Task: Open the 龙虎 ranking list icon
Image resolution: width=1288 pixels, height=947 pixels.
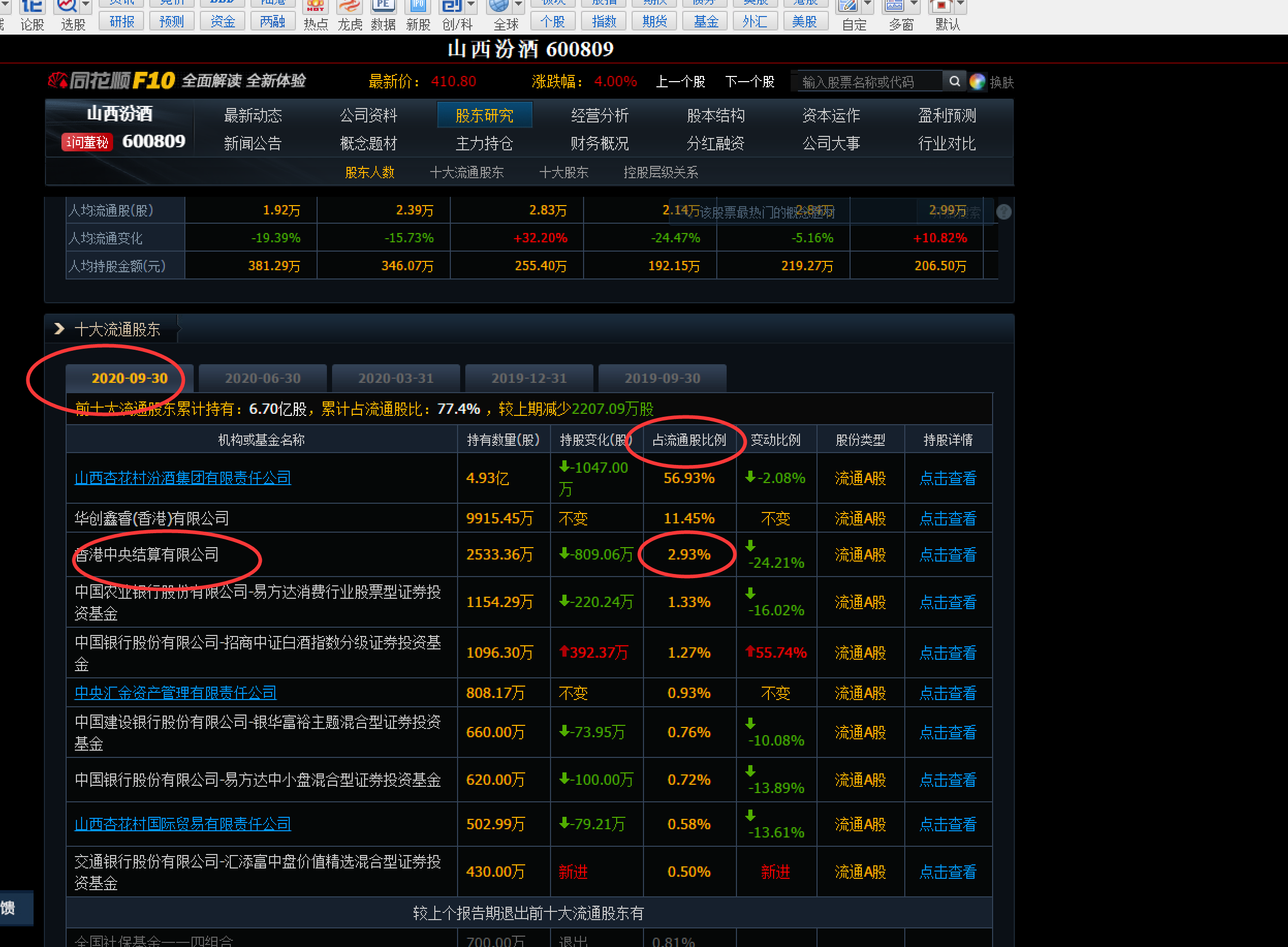Action: coord(349,7)
